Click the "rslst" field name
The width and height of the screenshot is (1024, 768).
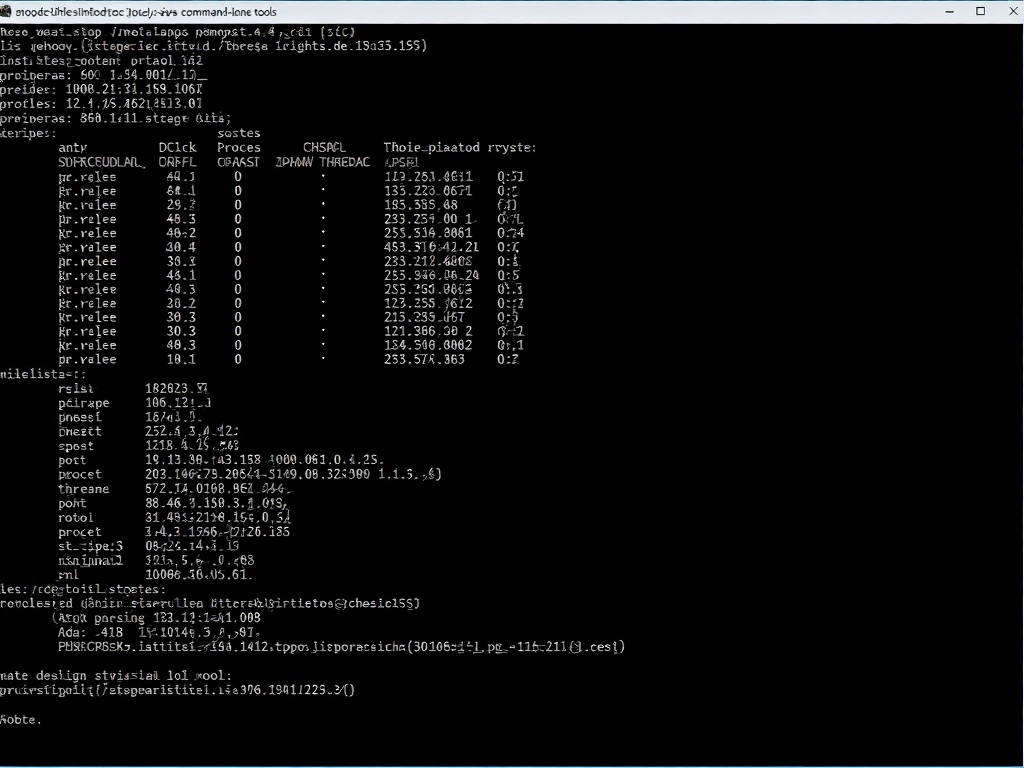coord(76,389)
